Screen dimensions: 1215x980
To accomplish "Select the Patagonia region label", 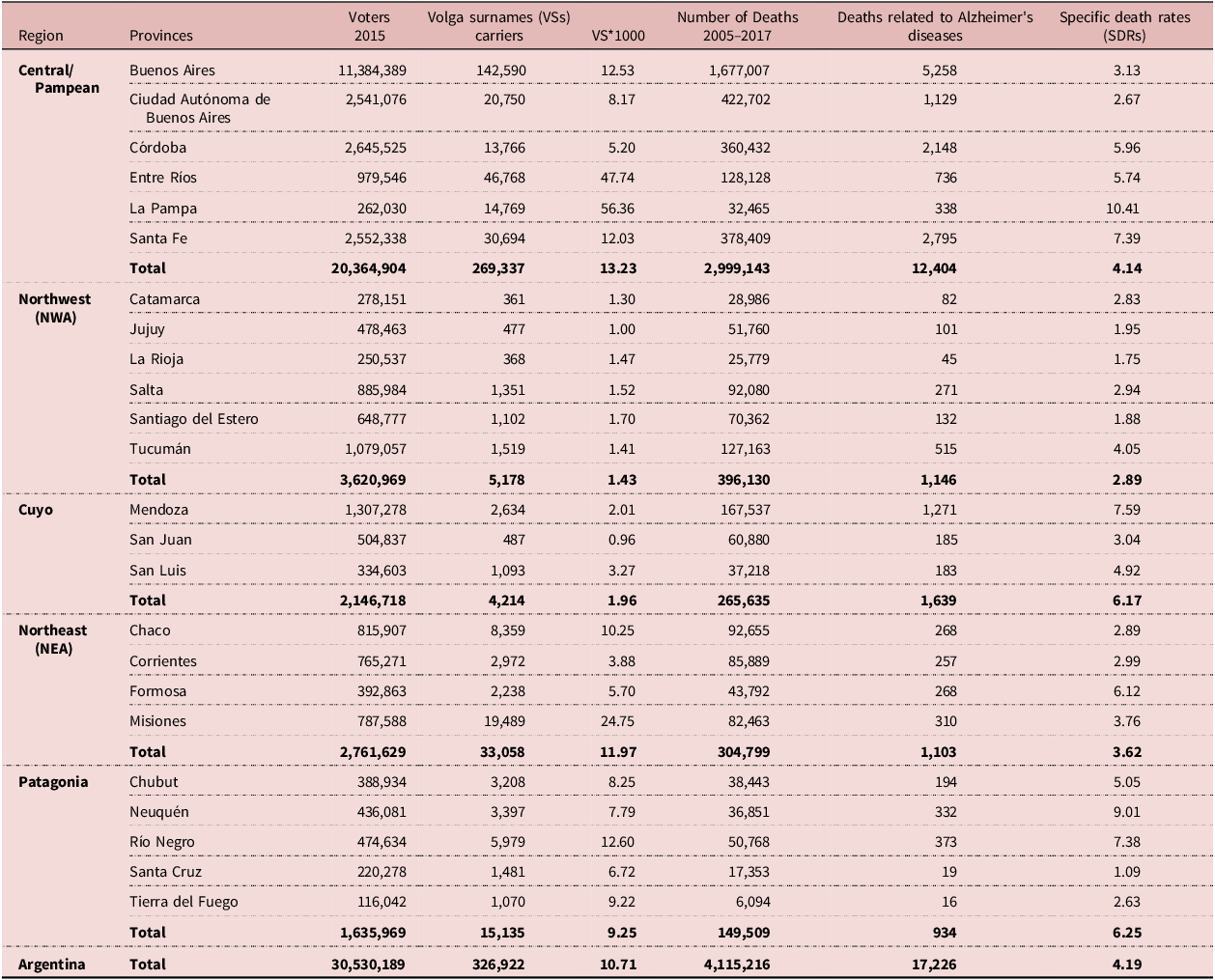I will pos(53,782).
